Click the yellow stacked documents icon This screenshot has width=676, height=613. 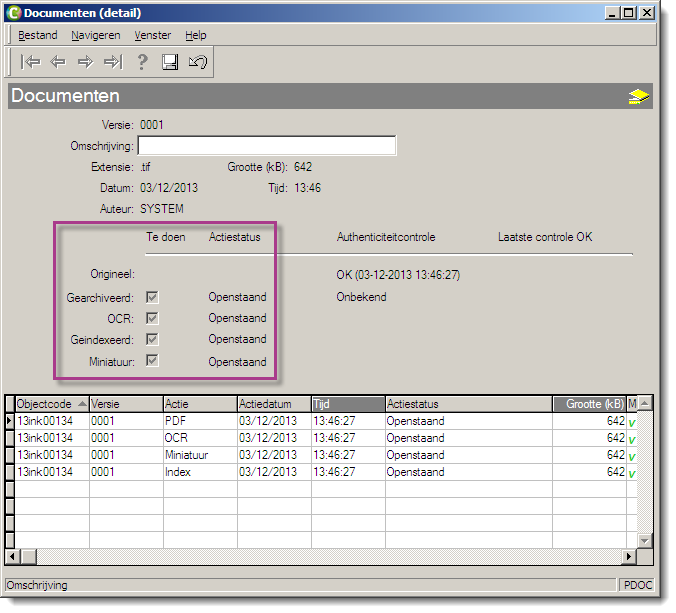[x=638, y=97]
